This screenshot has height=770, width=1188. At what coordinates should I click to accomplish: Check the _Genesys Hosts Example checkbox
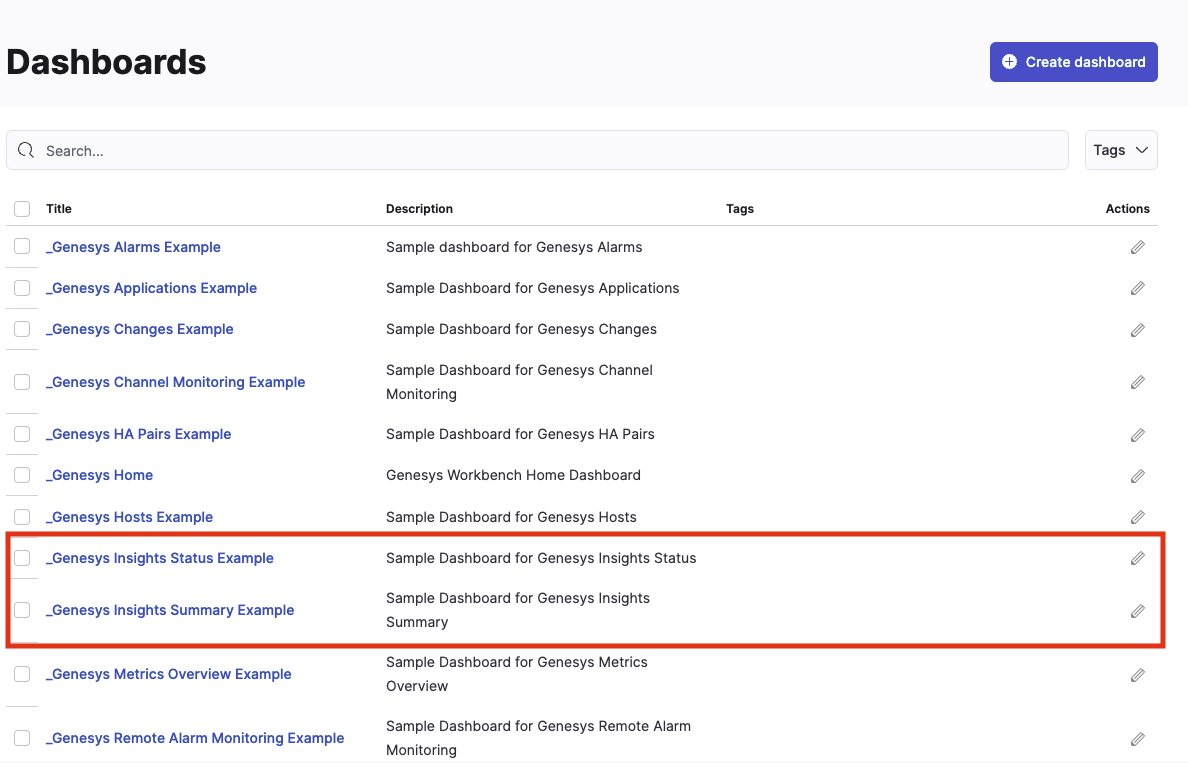point(22,517)
